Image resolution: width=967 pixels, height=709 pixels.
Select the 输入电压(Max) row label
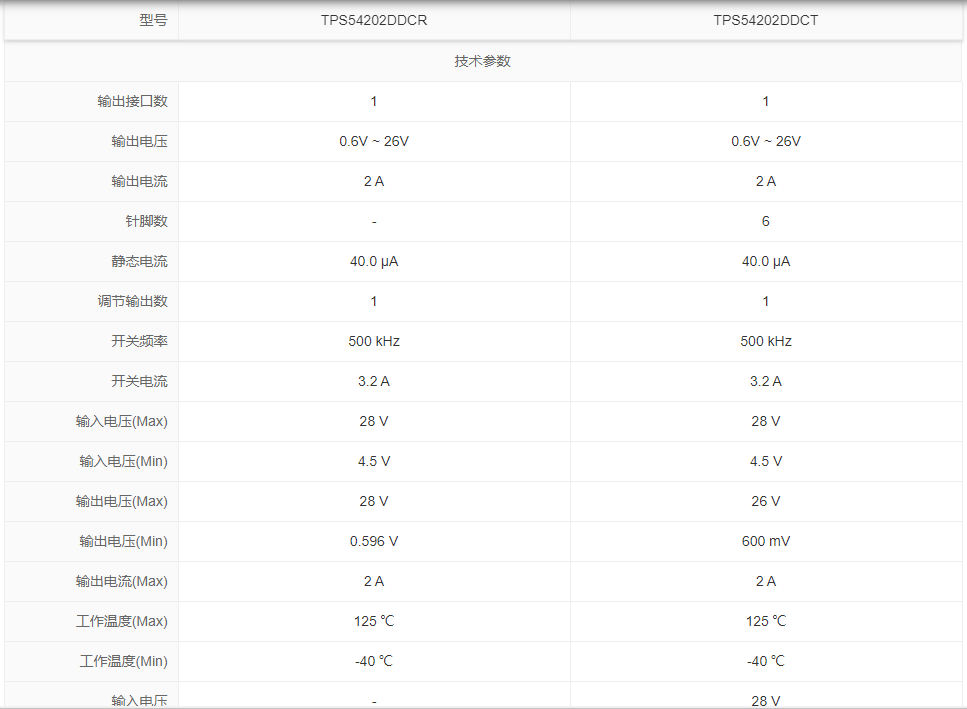pos(121,421)
